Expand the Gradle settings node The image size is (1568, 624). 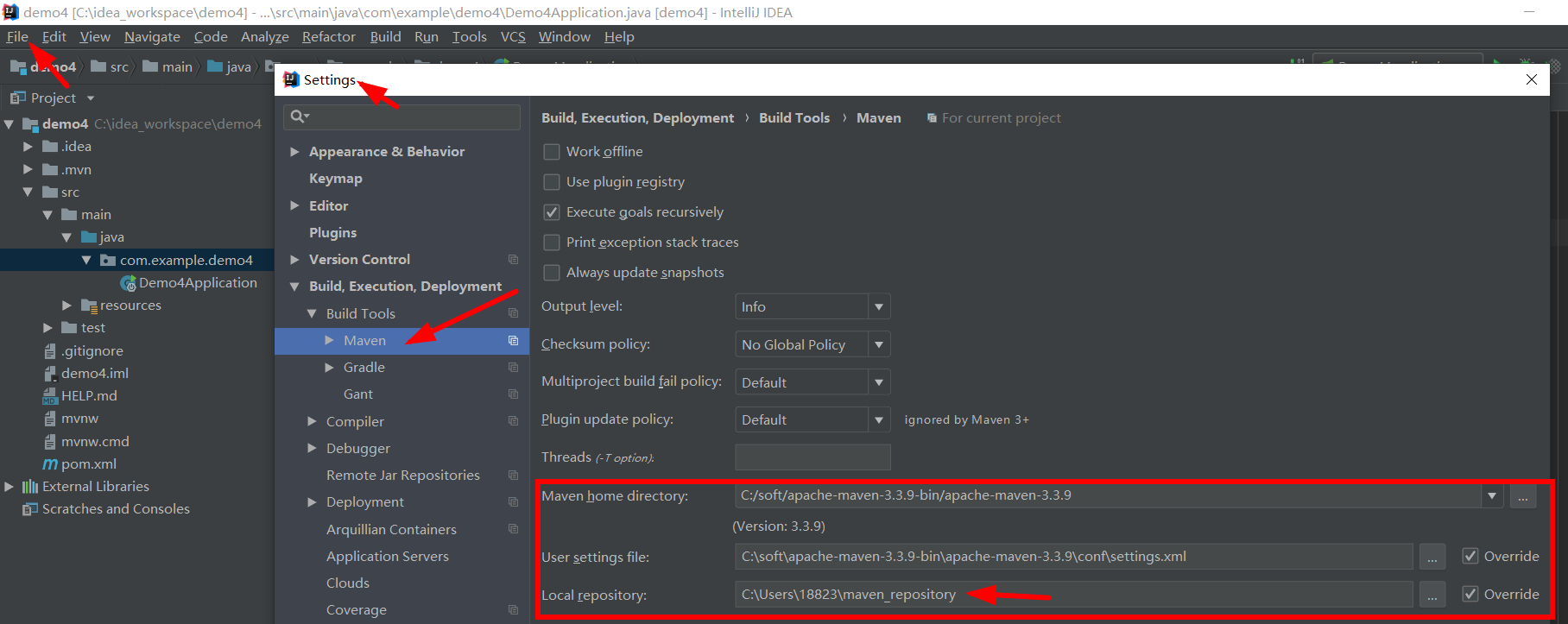coord(329,367)
